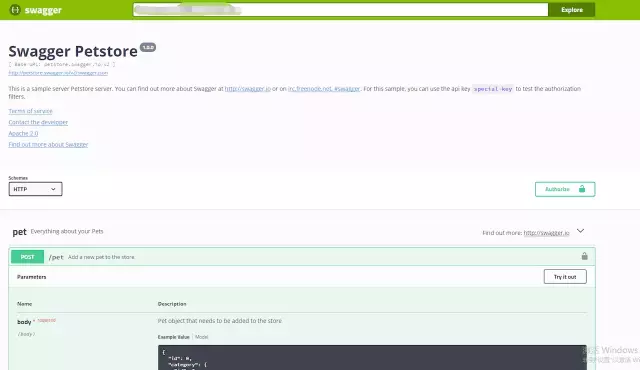Select the Example Value tab

[173, 337]
